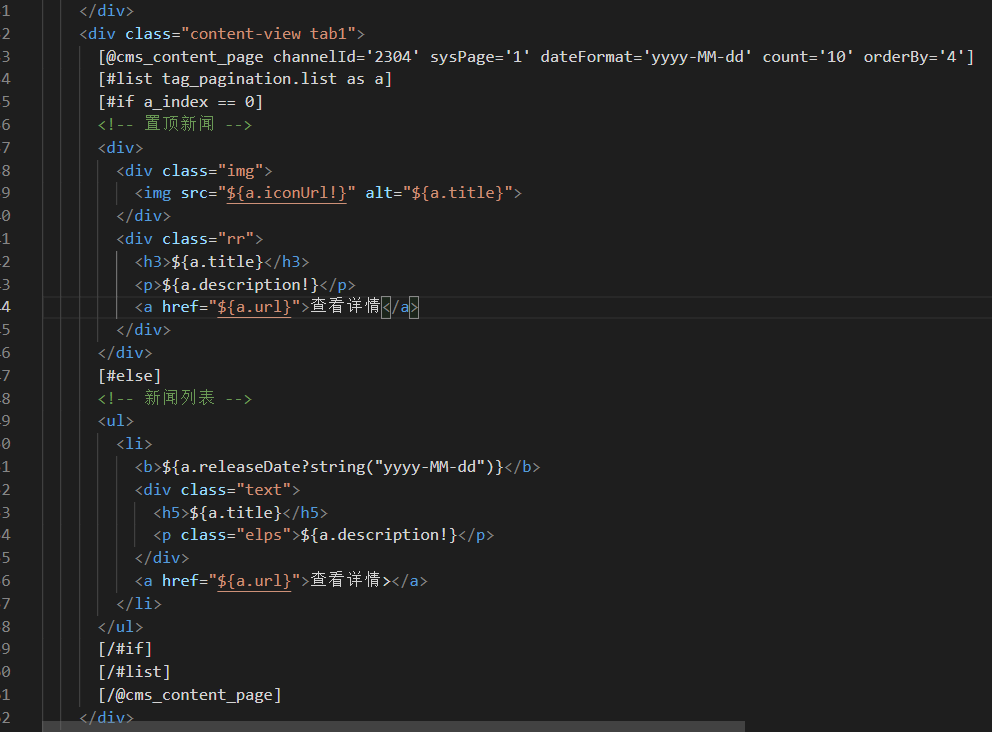992x732 pixels.
Task: Click the h3 ${a.title} line
Action: (222, 262)
